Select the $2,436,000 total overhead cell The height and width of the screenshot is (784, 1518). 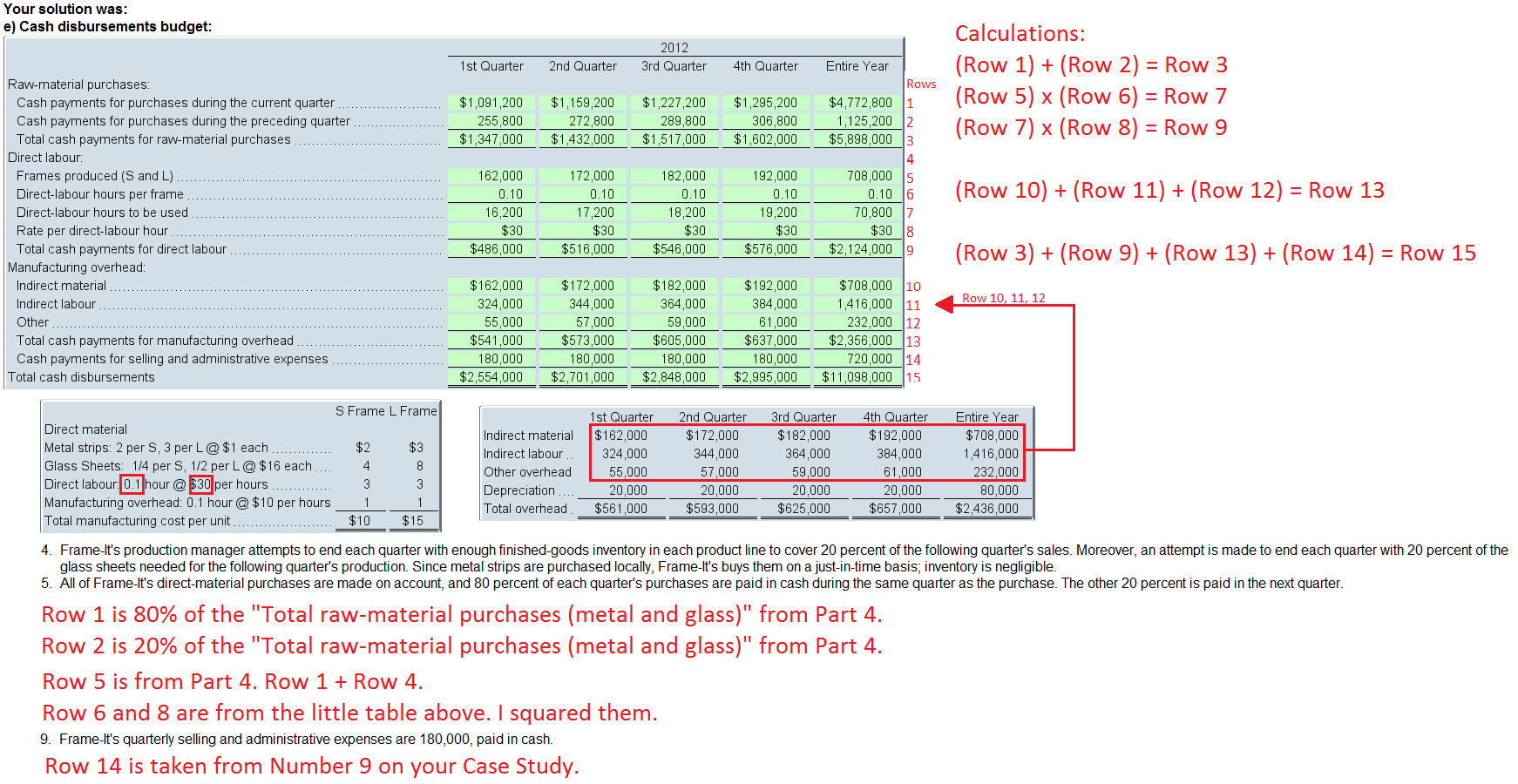pyautogui.click(x=986, y=509)
